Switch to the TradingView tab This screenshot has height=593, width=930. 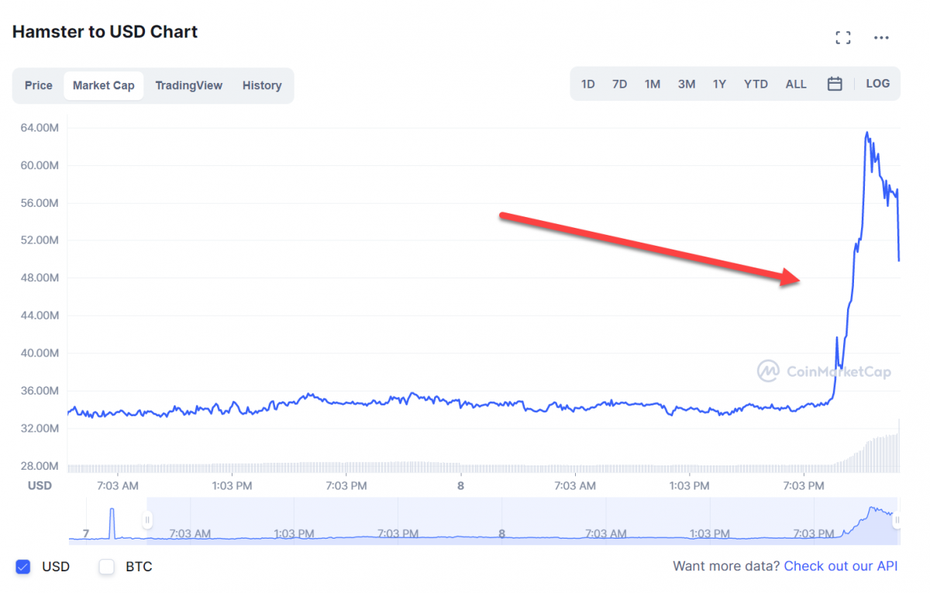pos(189,85)
